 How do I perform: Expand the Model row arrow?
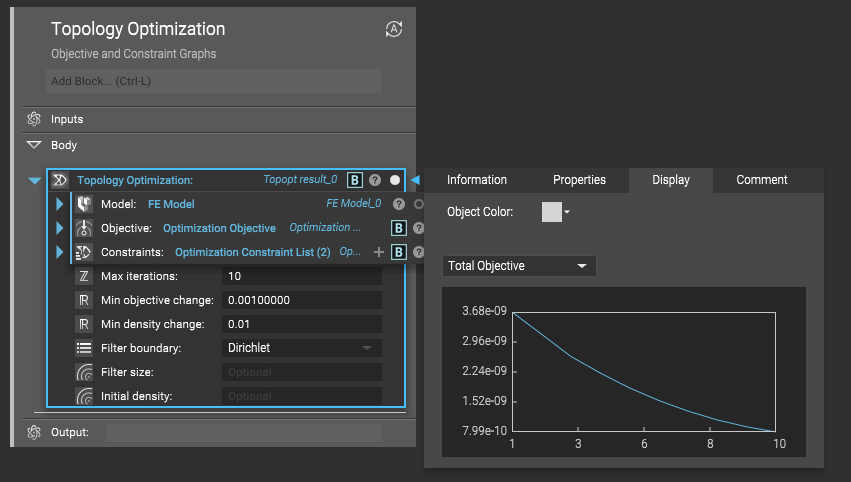click(59, 204)
